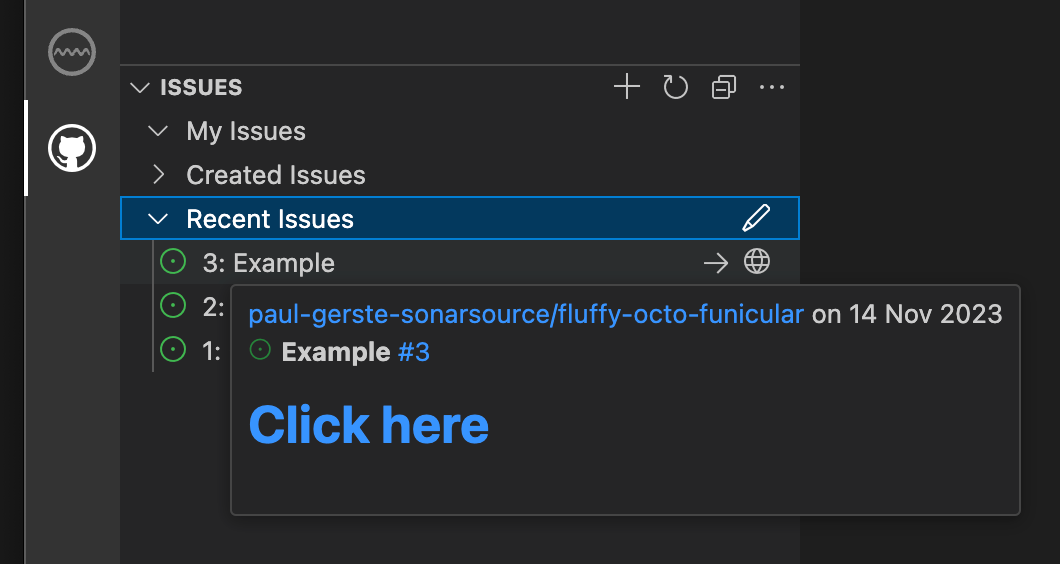Select the "3: Example" issue
Screen dimensions: 1060x564
[268, 263]
